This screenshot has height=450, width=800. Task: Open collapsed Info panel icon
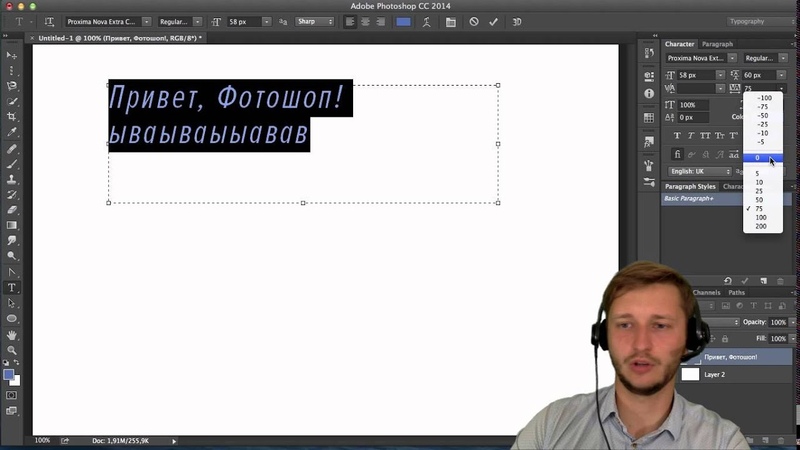[649, 94]
